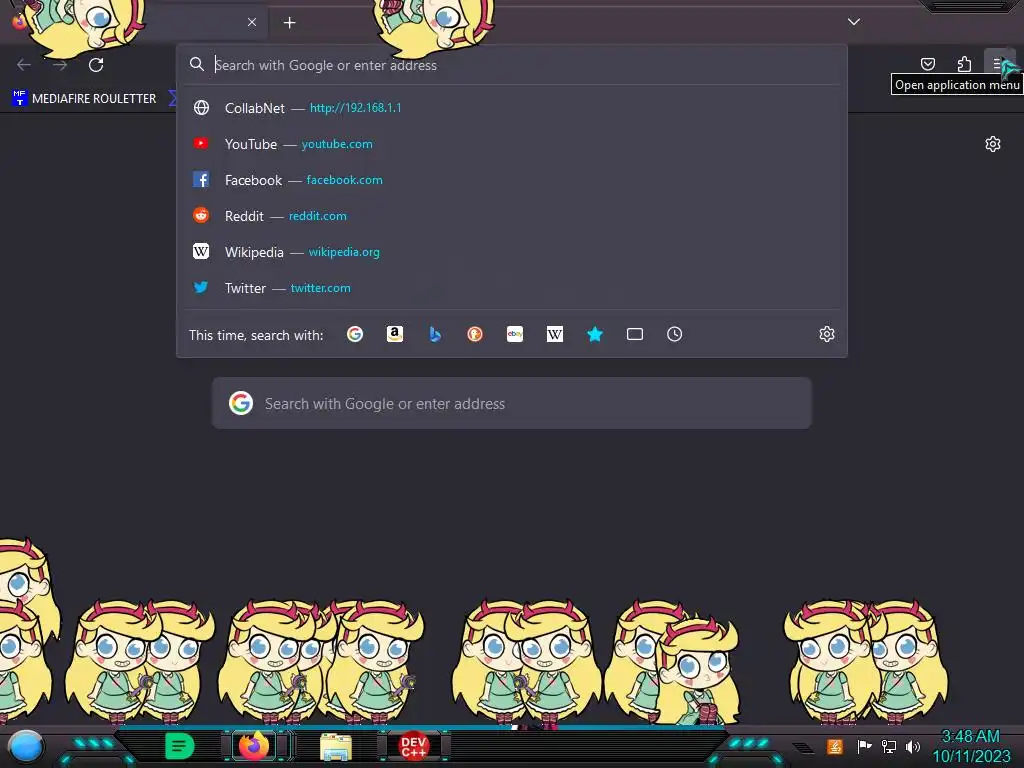
Task: Open new tab page personalize gear
Action: 993,144
